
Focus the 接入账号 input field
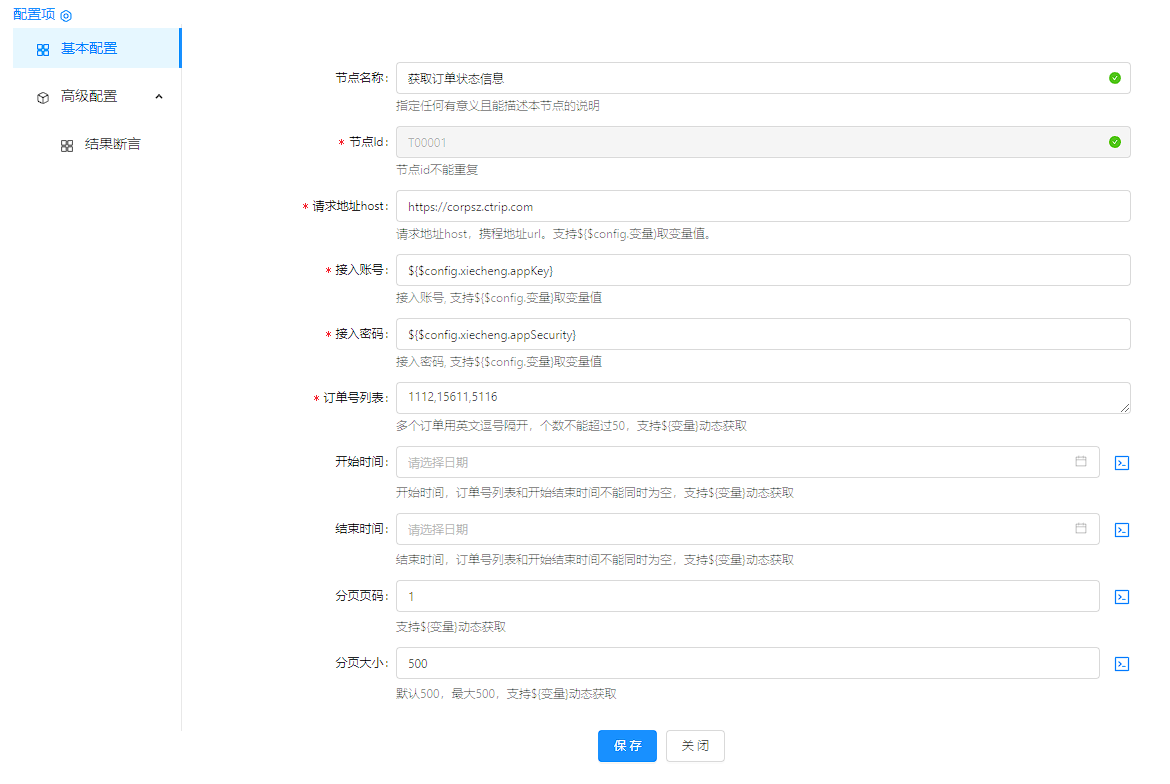point(762,270)
